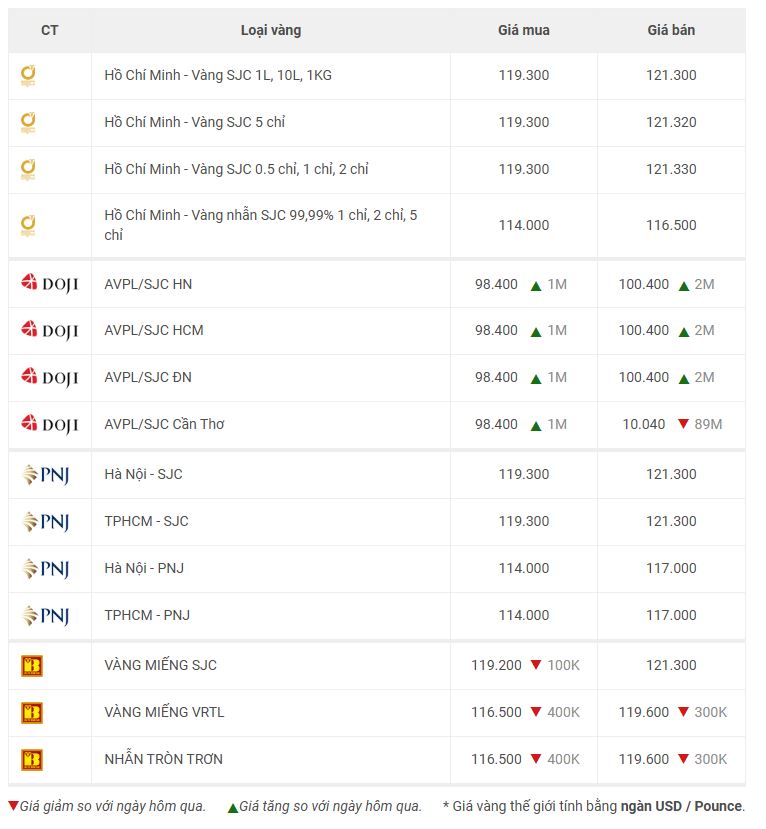
Task: Click SJC logo in 1L, 10L, 1KG row
Action: pyautogui.click(x=28, y=75)
